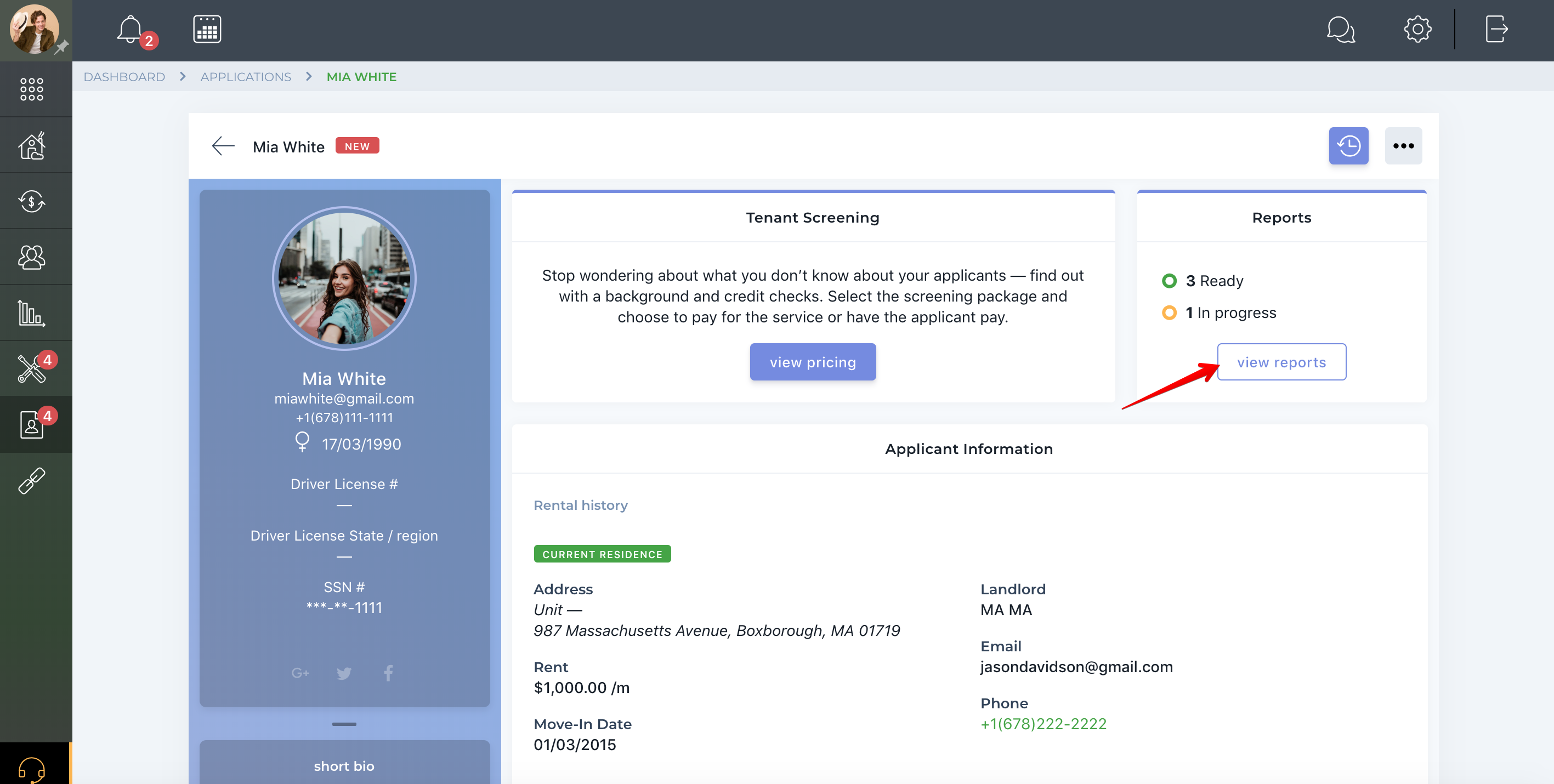Click the 3 Ready status row
The image size is (1554, 784).
click(x=1203, y=281)
